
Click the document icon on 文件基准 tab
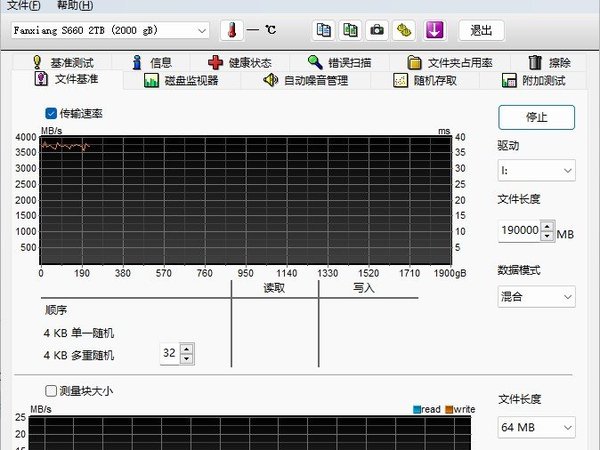[x=41, y=79]
